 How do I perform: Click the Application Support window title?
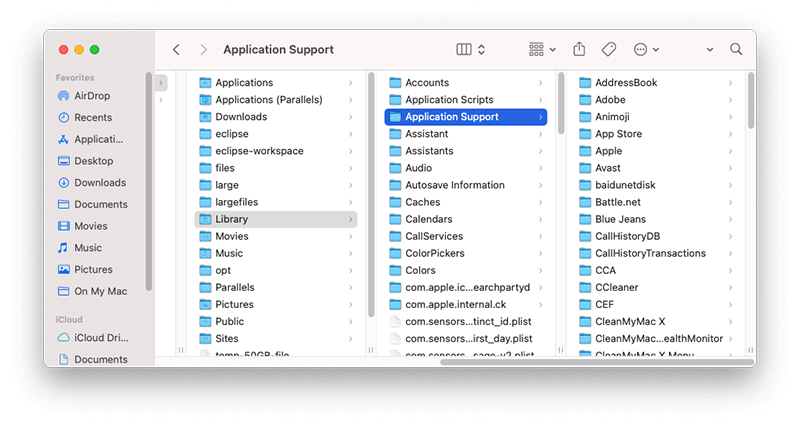coord(279,49)
